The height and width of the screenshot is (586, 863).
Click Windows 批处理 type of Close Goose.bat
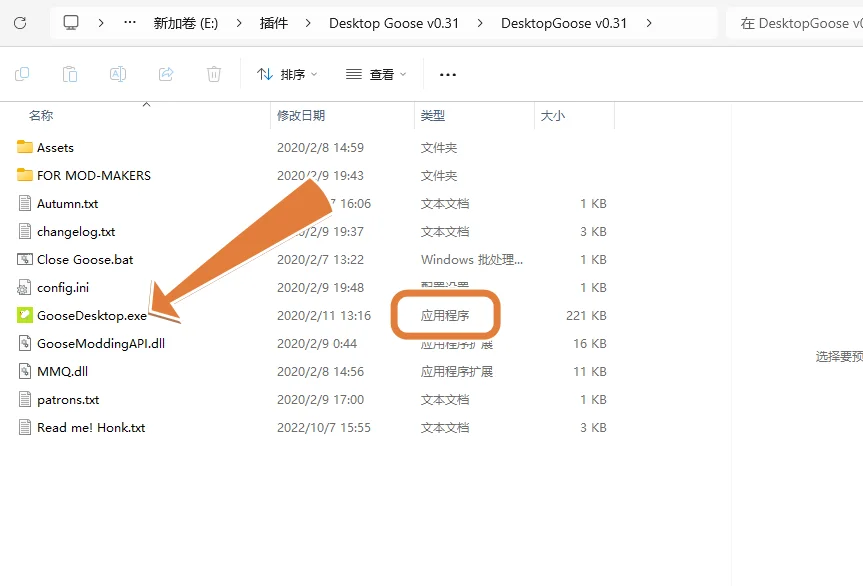[x=472, y=260]
